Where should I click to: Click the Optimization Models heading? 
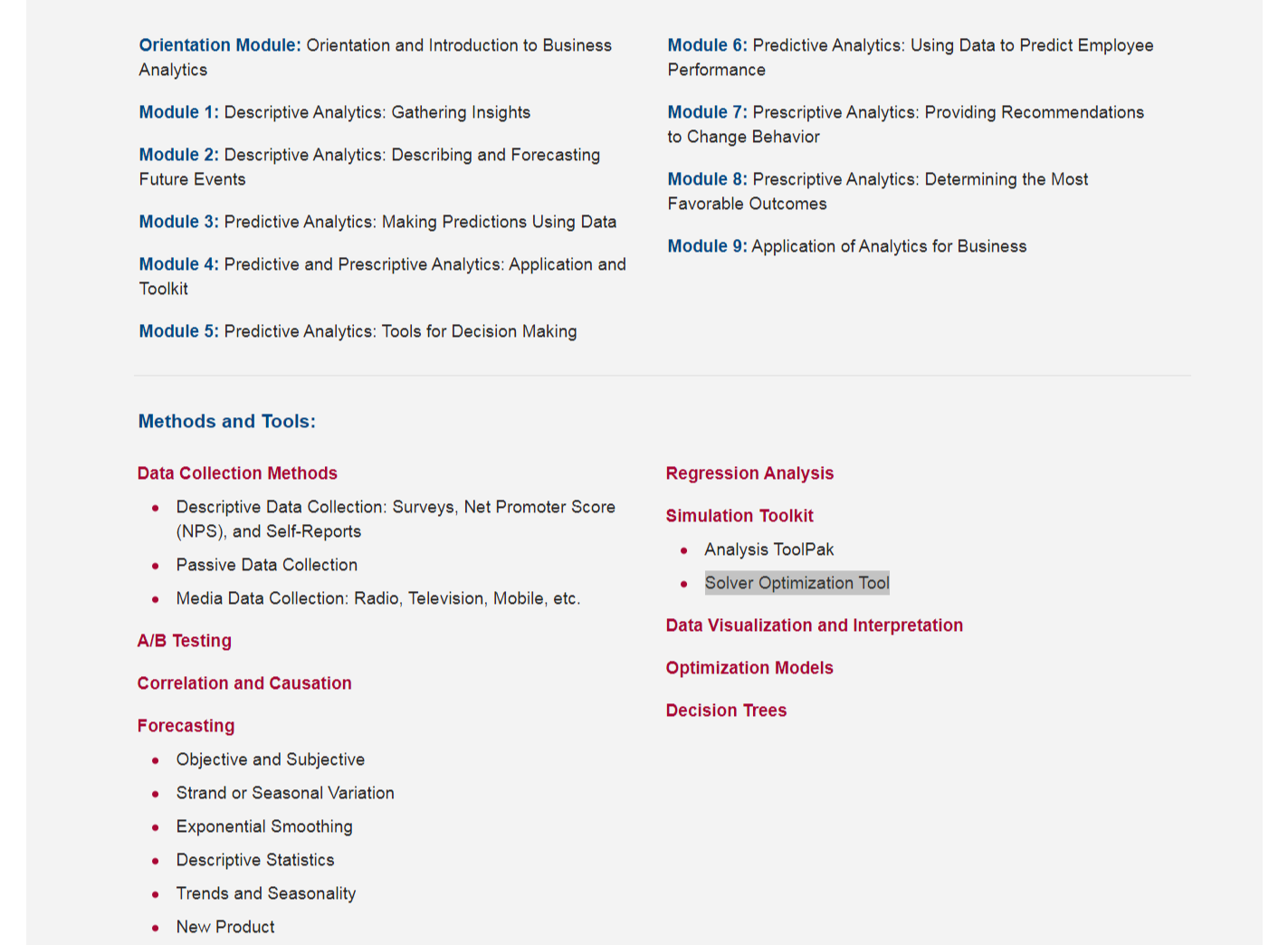[x=749, y=668]
